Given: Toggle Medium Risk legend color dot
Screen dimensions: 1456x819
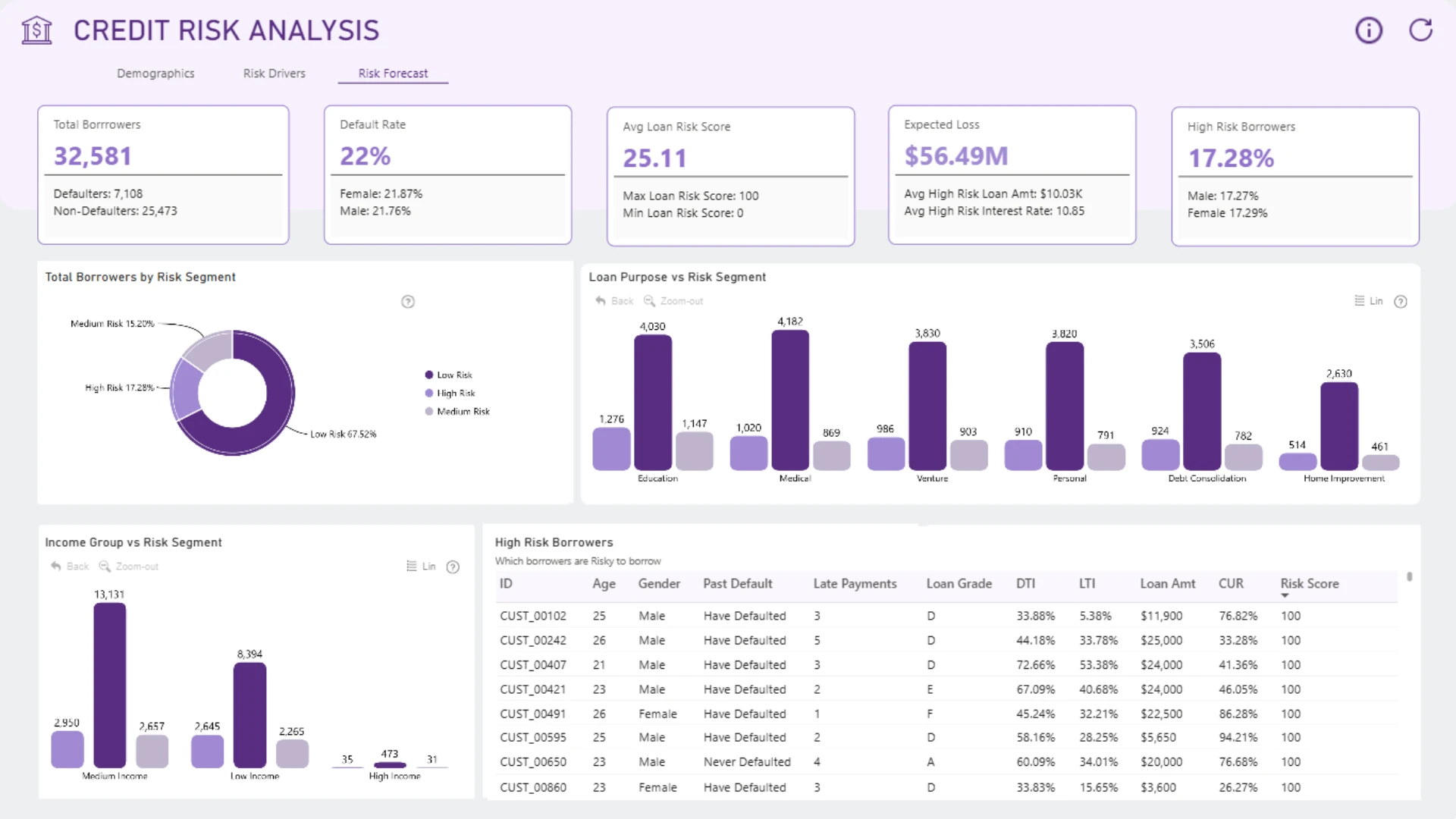Looking at the screenshot, I should [429, 411].
